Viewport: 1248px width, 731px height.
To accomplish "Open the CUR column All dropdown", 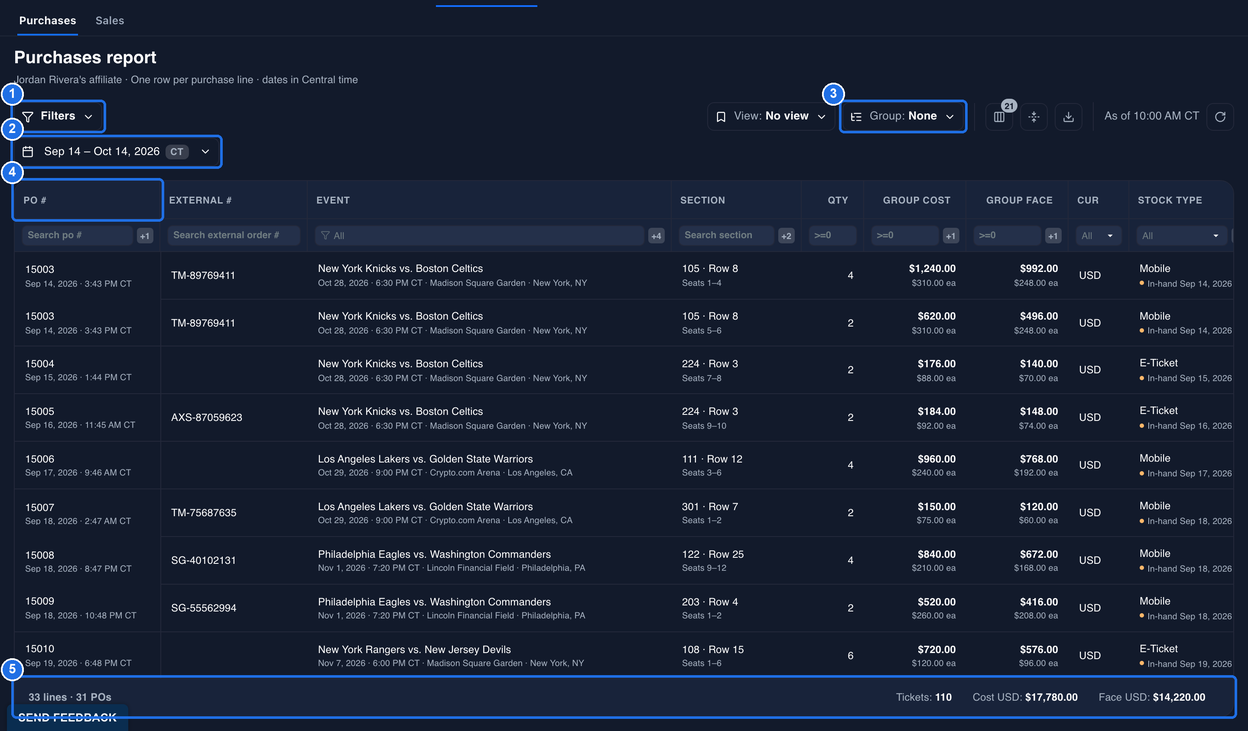I will click(x=1097, y=236).
